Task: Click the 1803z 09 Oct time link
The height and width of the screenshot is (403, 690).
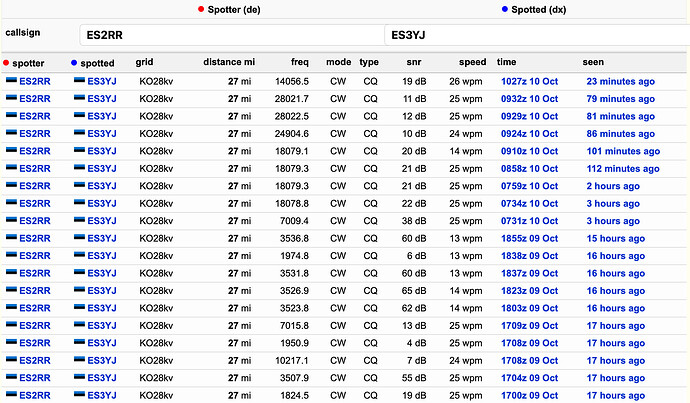Action: click(529, 308)
